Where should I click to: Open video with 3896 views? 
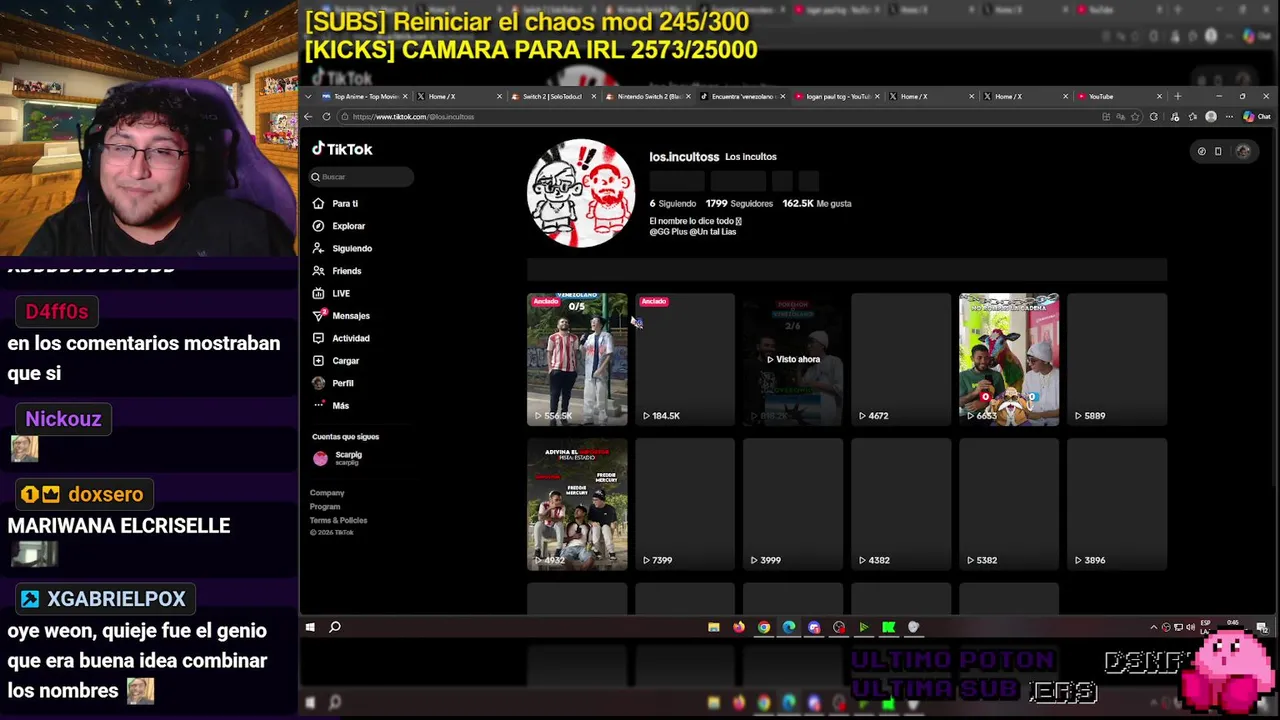1117,504
